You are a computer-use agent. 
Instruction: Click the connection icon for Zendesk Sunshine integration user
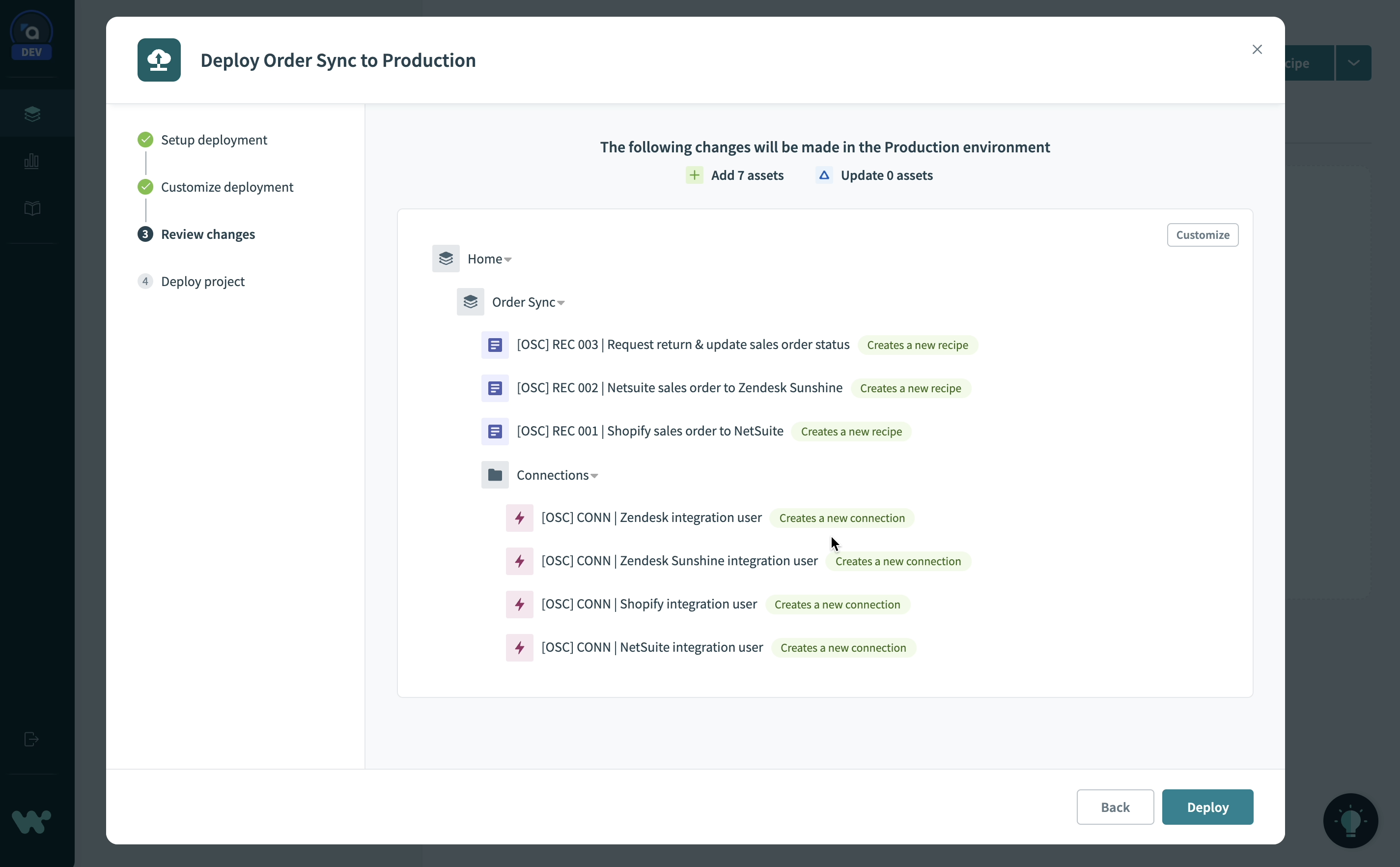point(519,561)
